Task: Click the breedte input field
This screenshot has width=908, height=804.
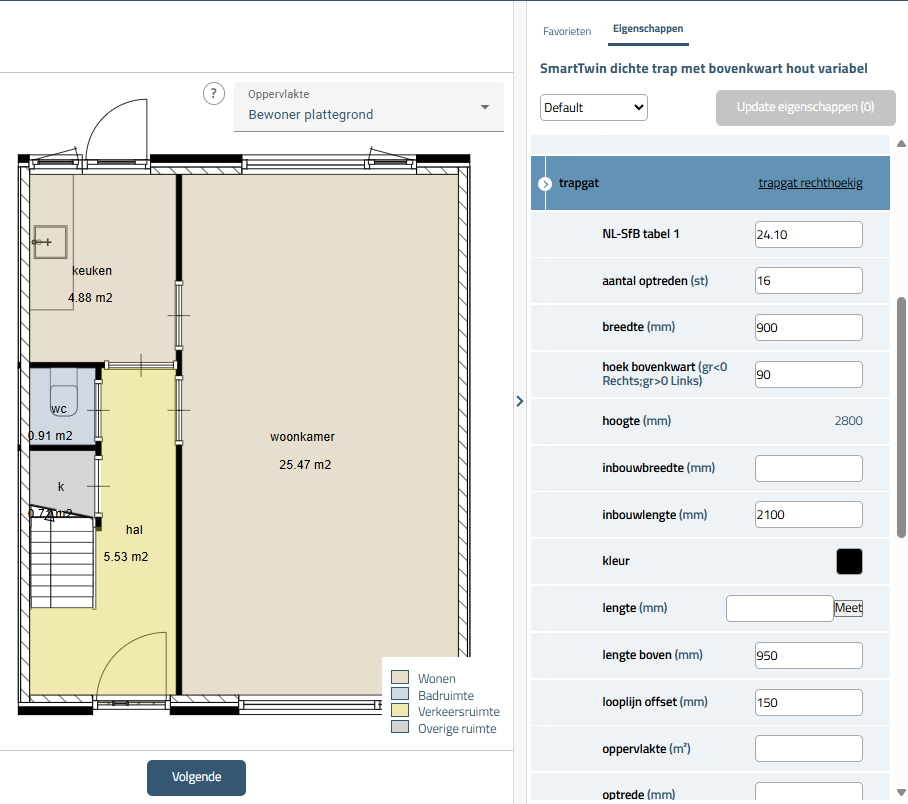Action: pyautogui.click(x=808, y=328)
